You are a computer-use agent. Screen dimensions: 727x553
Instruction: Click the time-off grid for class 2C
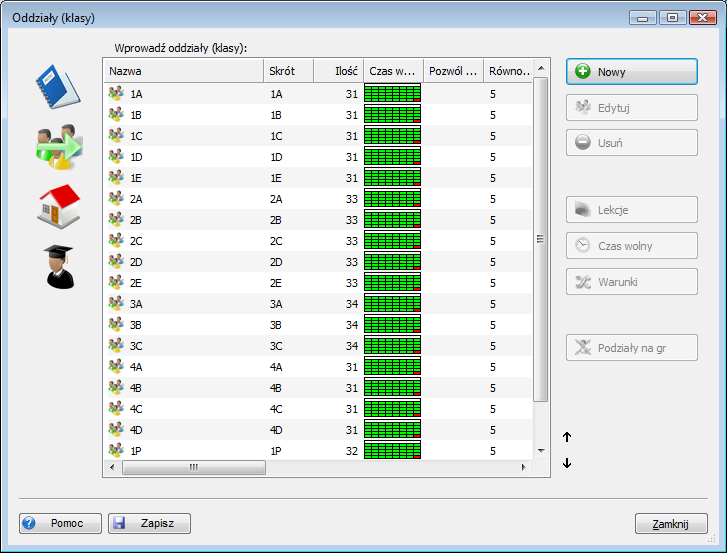tap(393, 240)
